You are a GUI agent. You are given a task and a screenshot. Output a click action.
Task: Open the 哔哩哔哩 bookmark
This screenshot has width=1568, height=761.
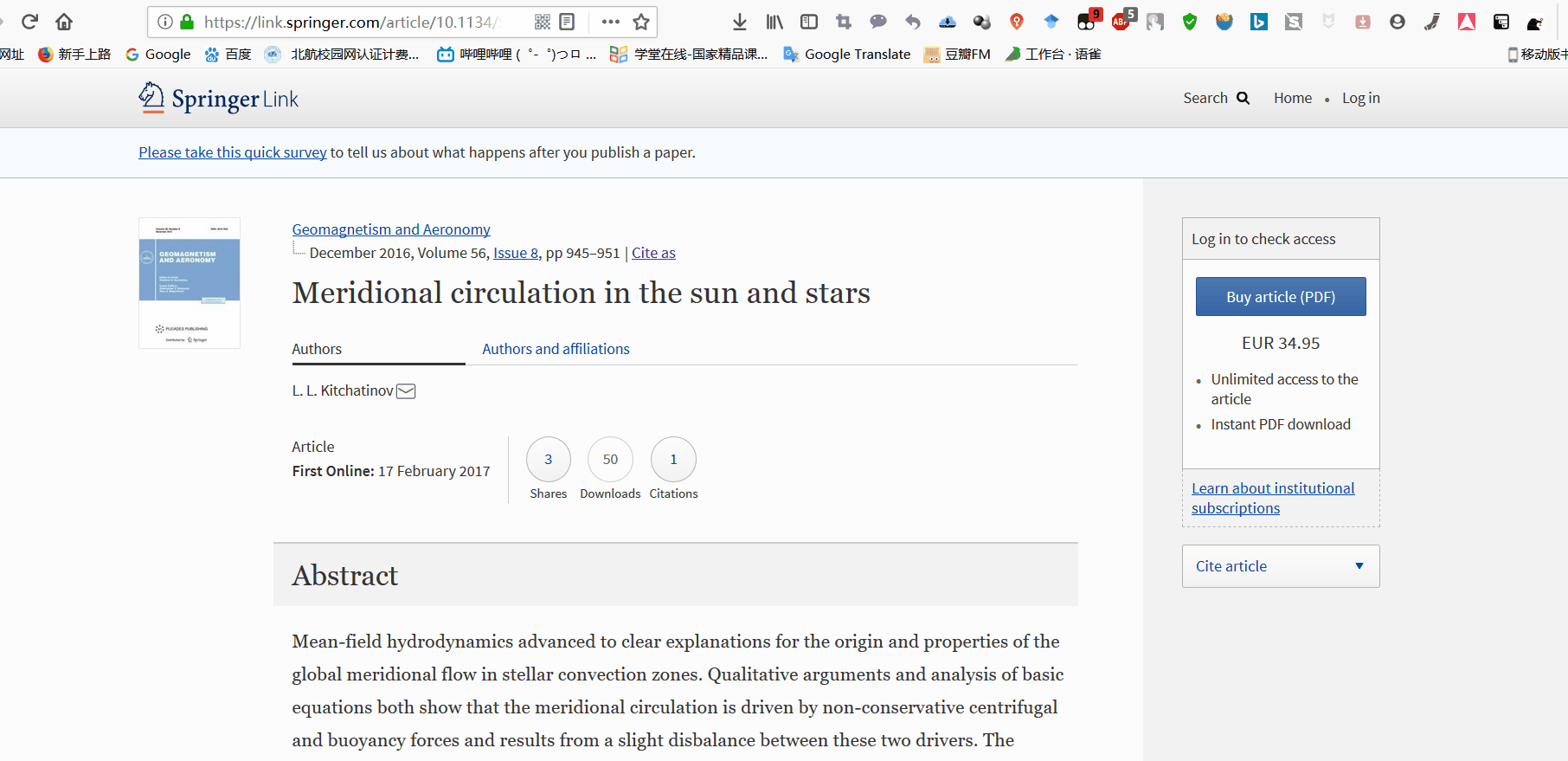(517, 54)
